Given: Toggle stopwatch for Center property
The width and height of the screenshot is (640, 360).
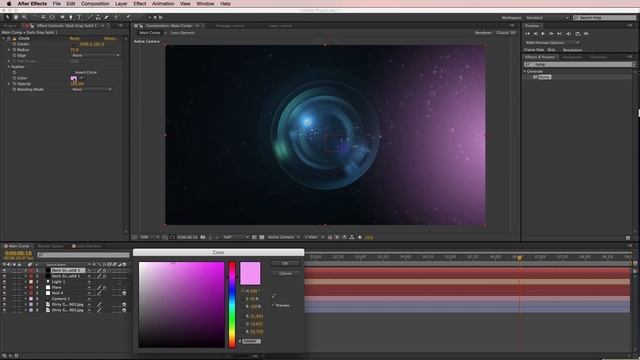Looking at the screenshot, I should [14, 44].
